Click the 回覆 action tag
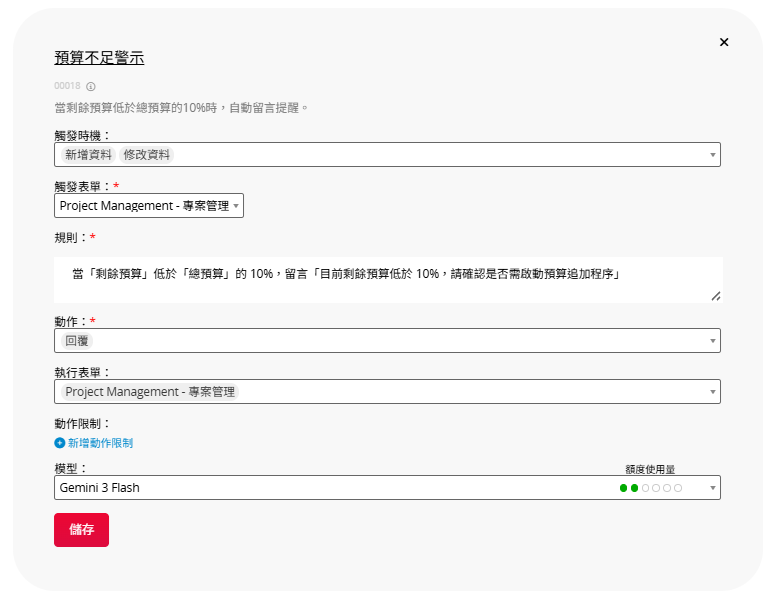The image size is (768, 610). click(77, 341)
